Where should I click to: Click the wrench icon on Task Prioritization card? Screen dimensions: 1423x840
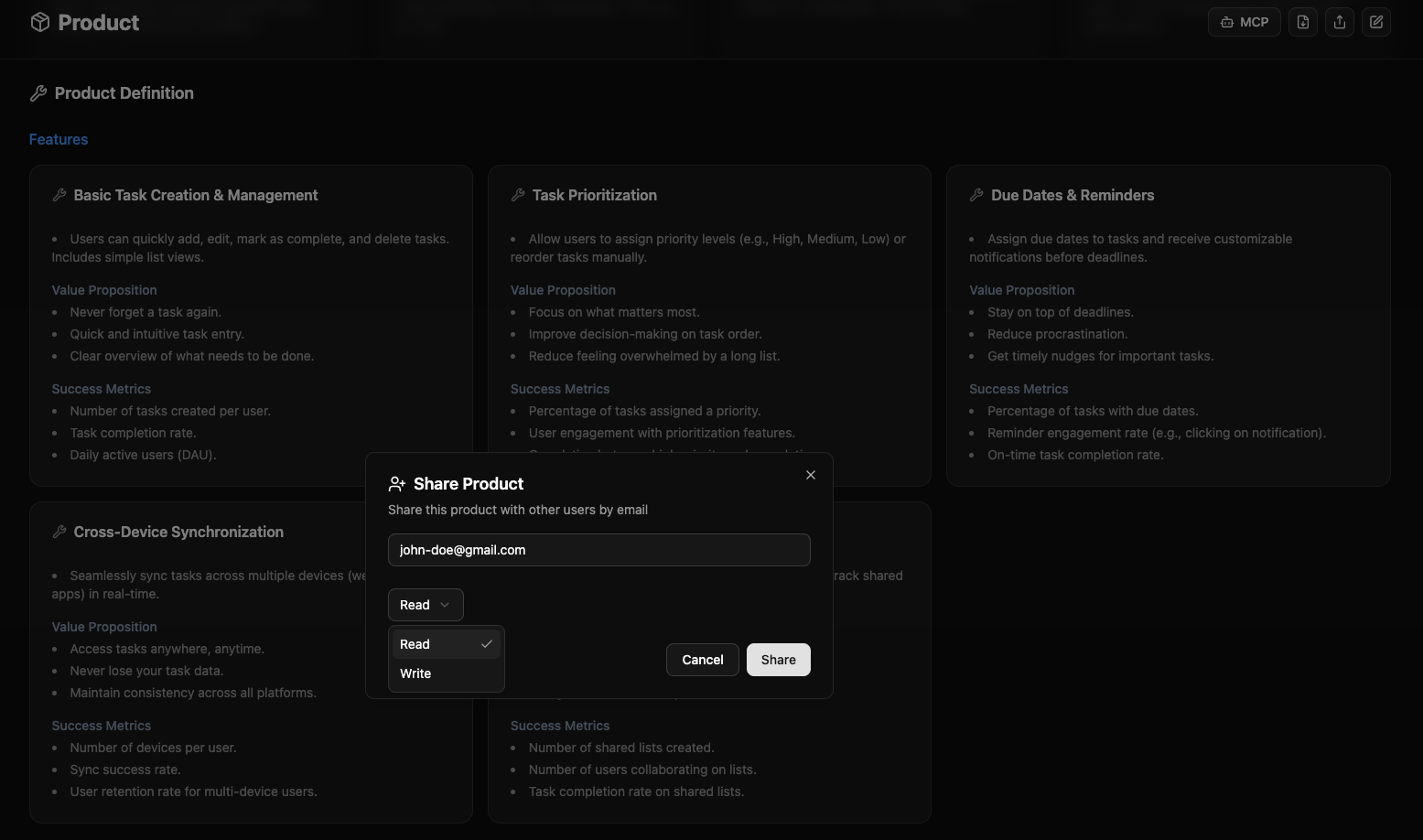518,194
